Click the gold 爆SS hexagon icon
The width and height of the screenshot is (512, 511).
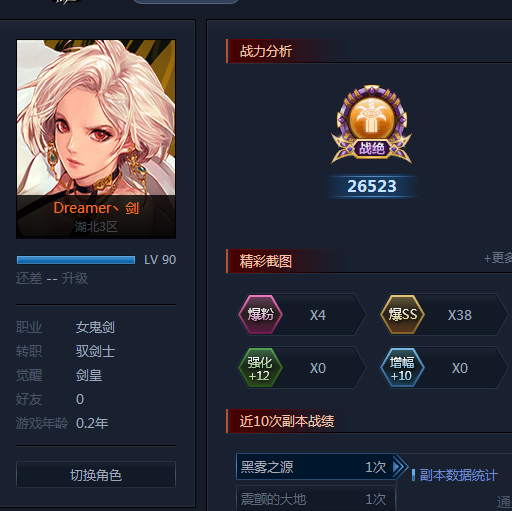click(x=402, y=314)
